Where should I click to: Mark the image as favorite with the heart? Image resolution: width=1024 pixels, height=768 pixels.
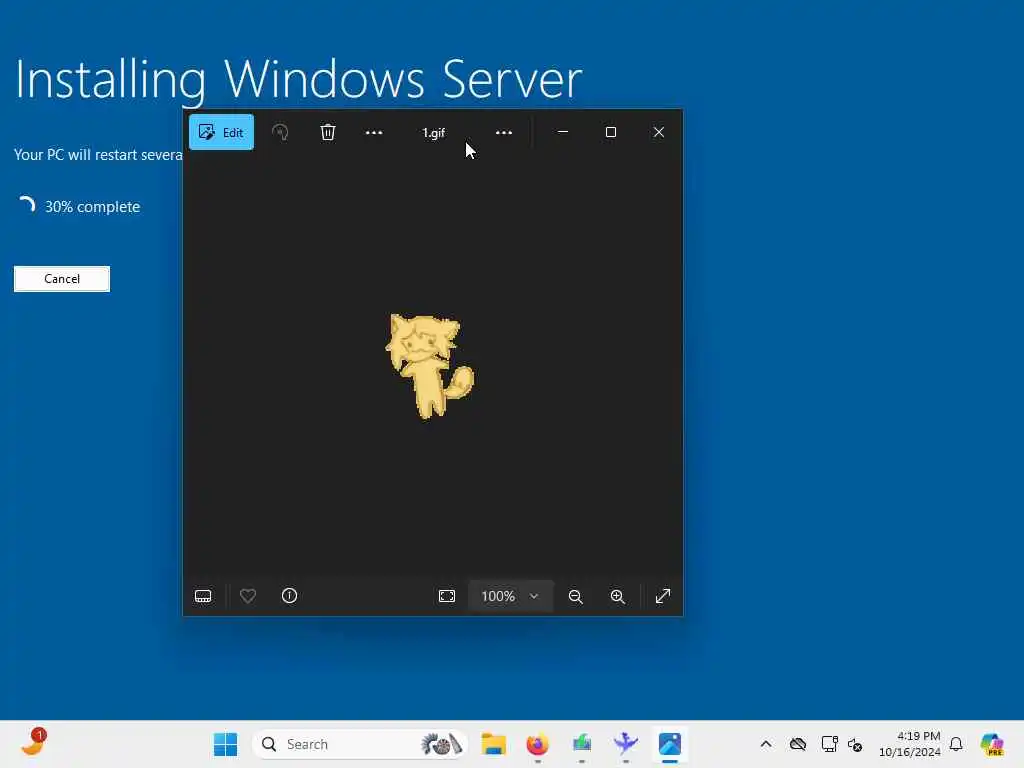[x=248, y=596]
